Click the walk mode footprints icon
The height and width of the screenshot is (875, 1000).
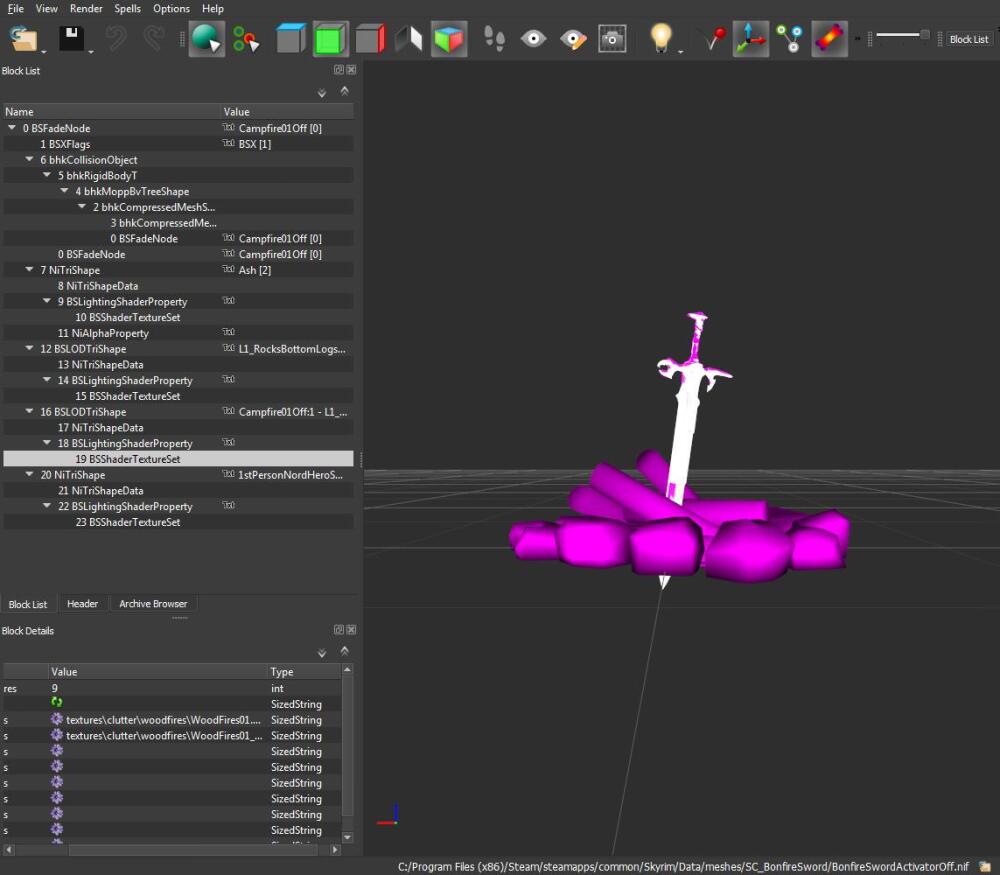[494, 39]
